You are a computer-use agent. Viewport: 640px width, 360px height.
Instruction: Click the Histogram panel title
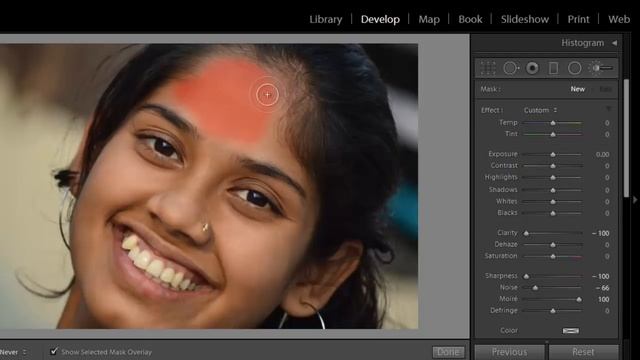tap(582, 43)
